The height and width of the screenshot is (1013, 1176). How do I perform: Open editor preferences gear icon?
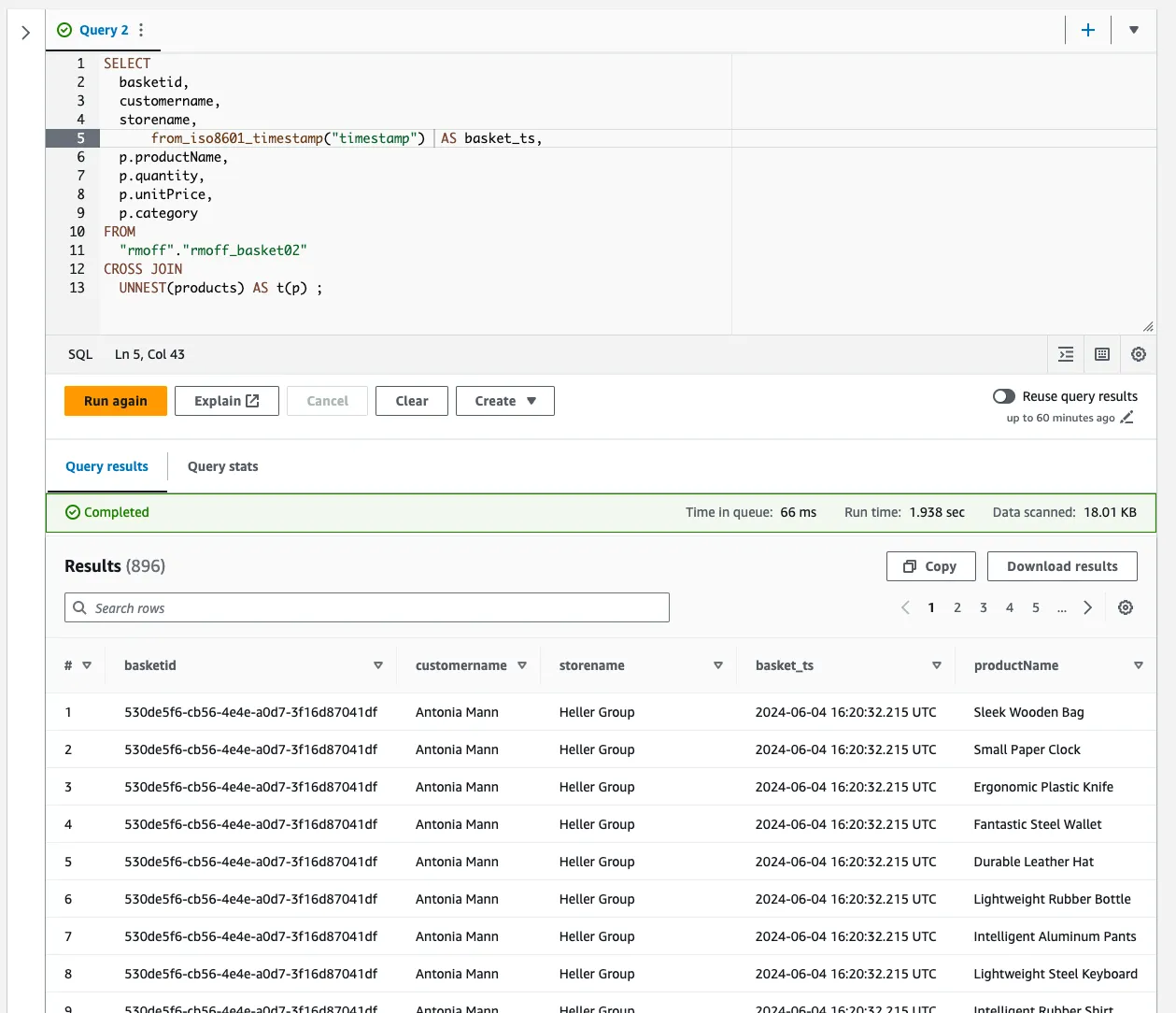coord(1139,354)
